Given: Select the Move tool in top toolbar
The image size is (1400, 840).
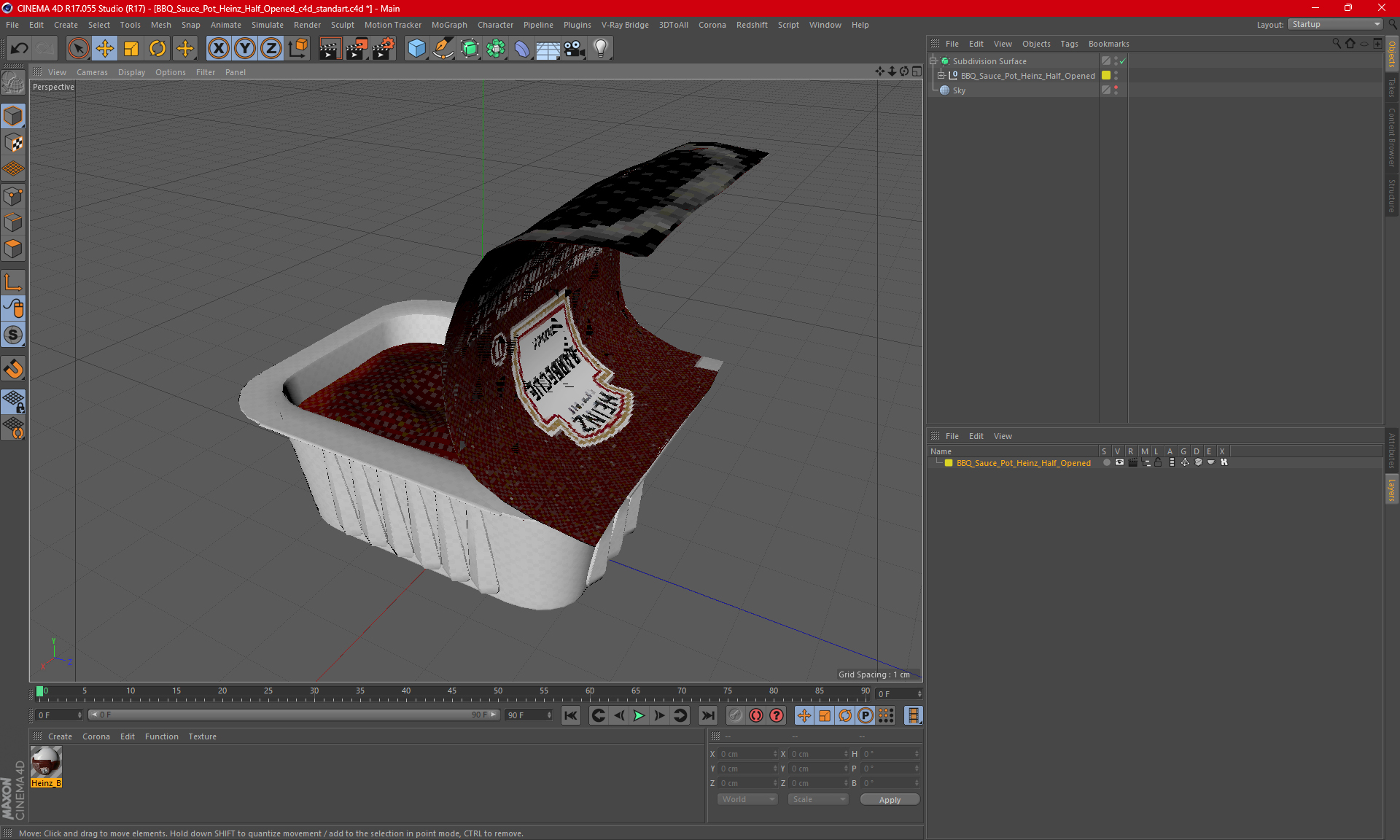Looking at the screenshot, I should [105, 49].
